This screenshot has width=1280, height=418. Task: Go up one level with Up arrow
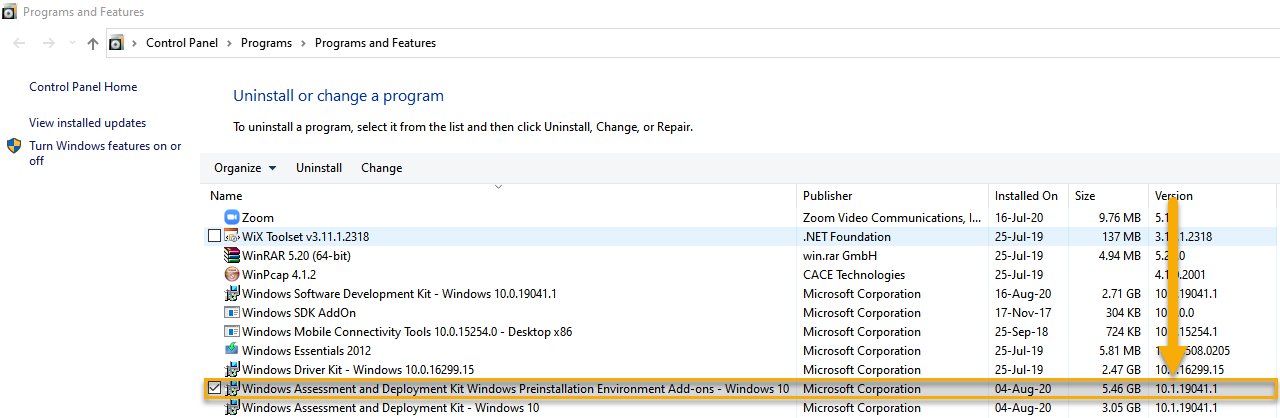[x=93, y=43]
